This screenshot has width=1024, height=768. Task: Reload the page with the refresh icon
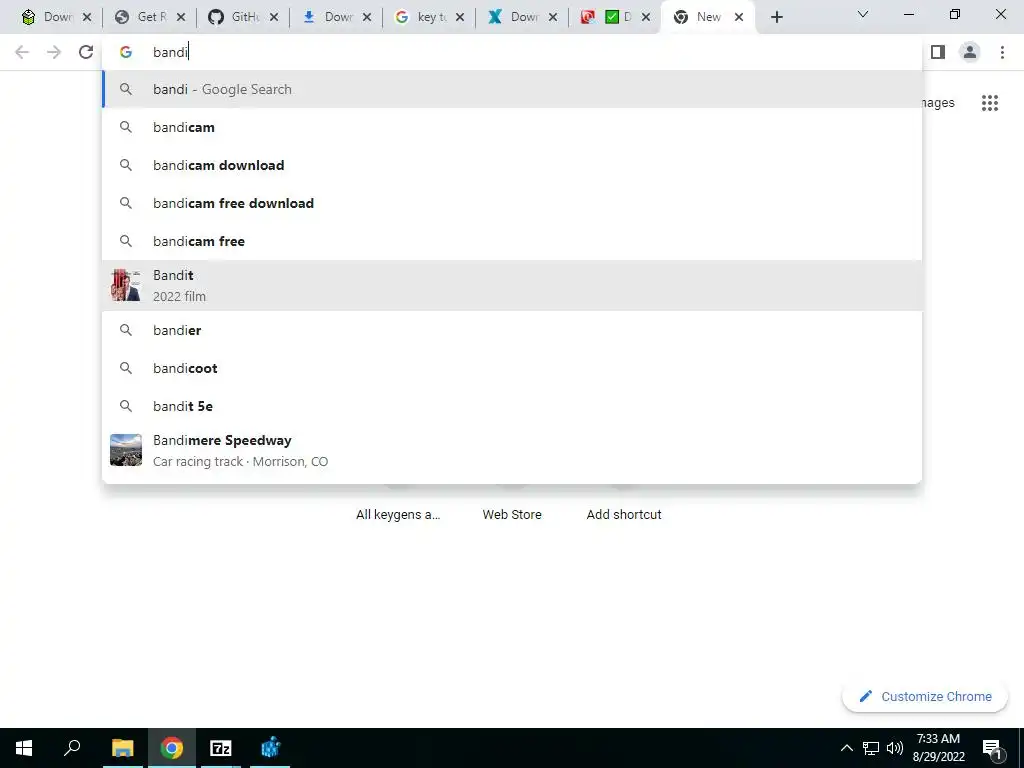[x=86, y=52]
